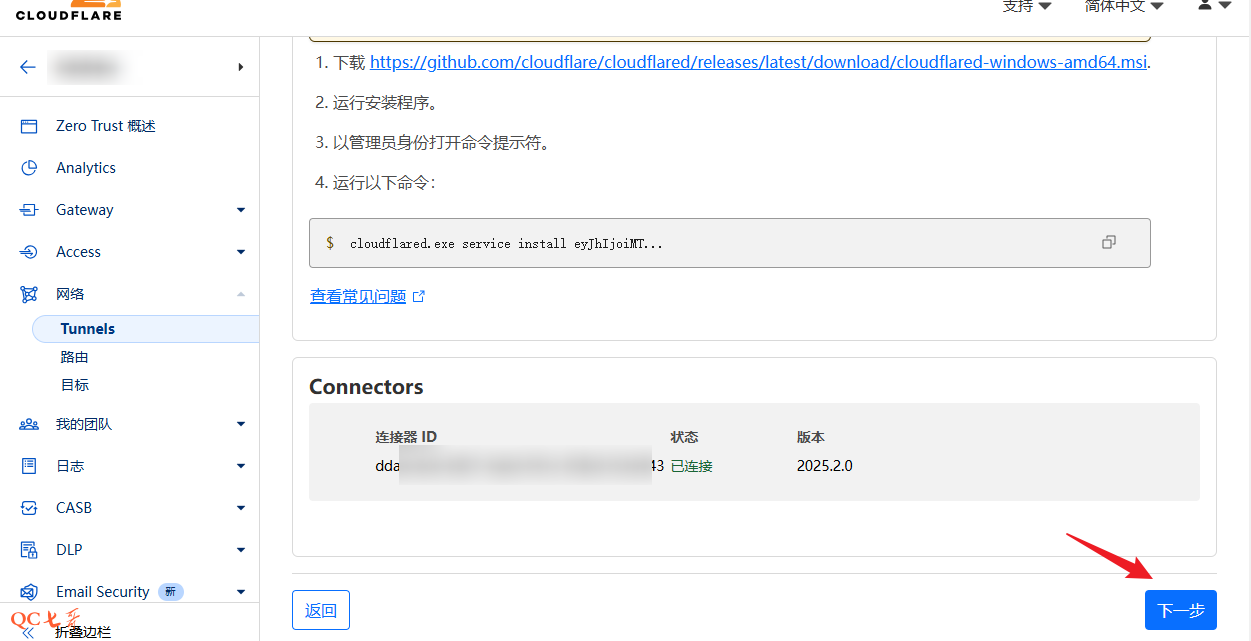Click the 下一步 next button
This screenshot has height=641, width=1251.
click(1180, 610)
